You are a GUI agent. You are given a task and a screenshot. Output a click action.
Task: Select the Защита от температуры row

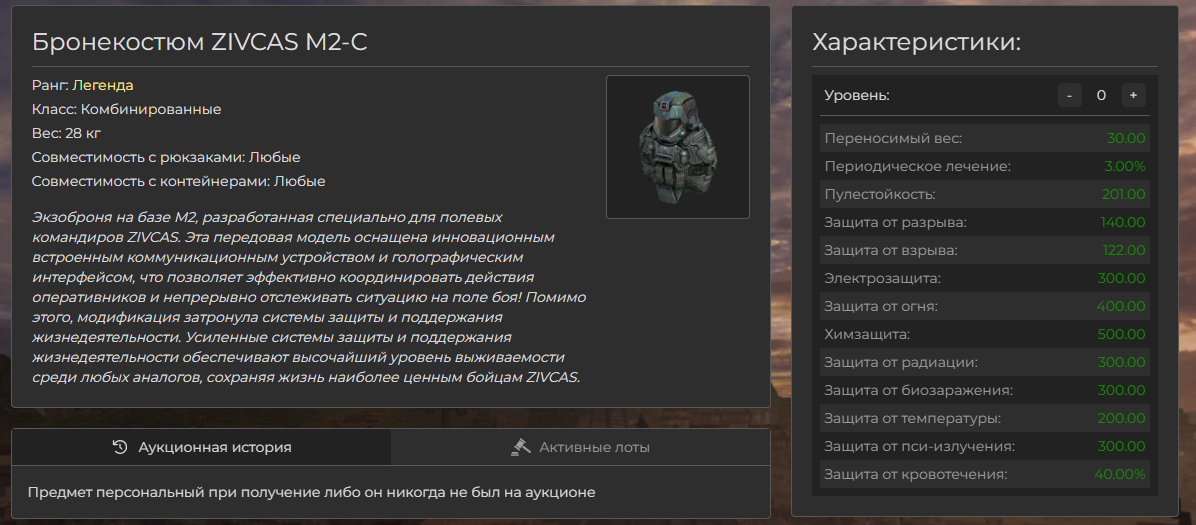pos(985,417)
